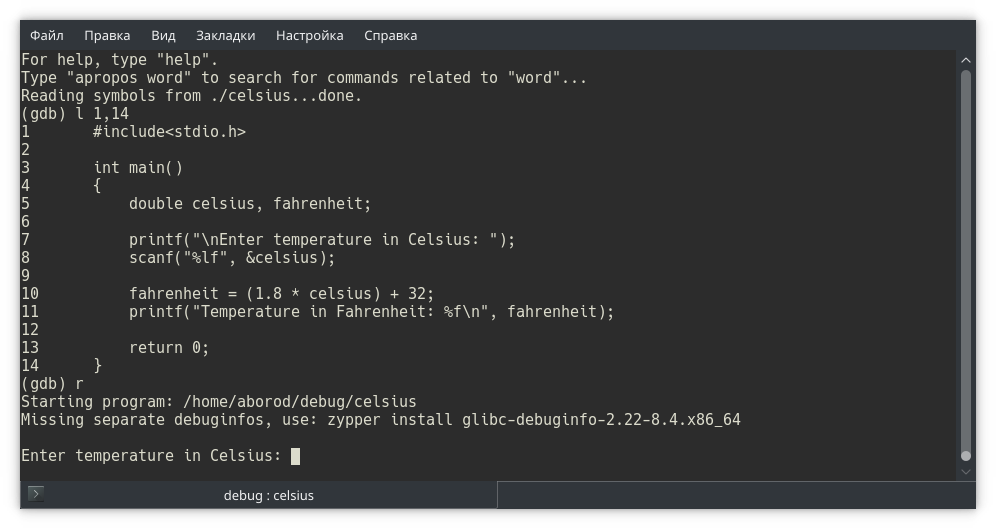Viewport: 996px width, 529px height.
Task: Open the Закладки menu
Action: click(x=225, y=35)
